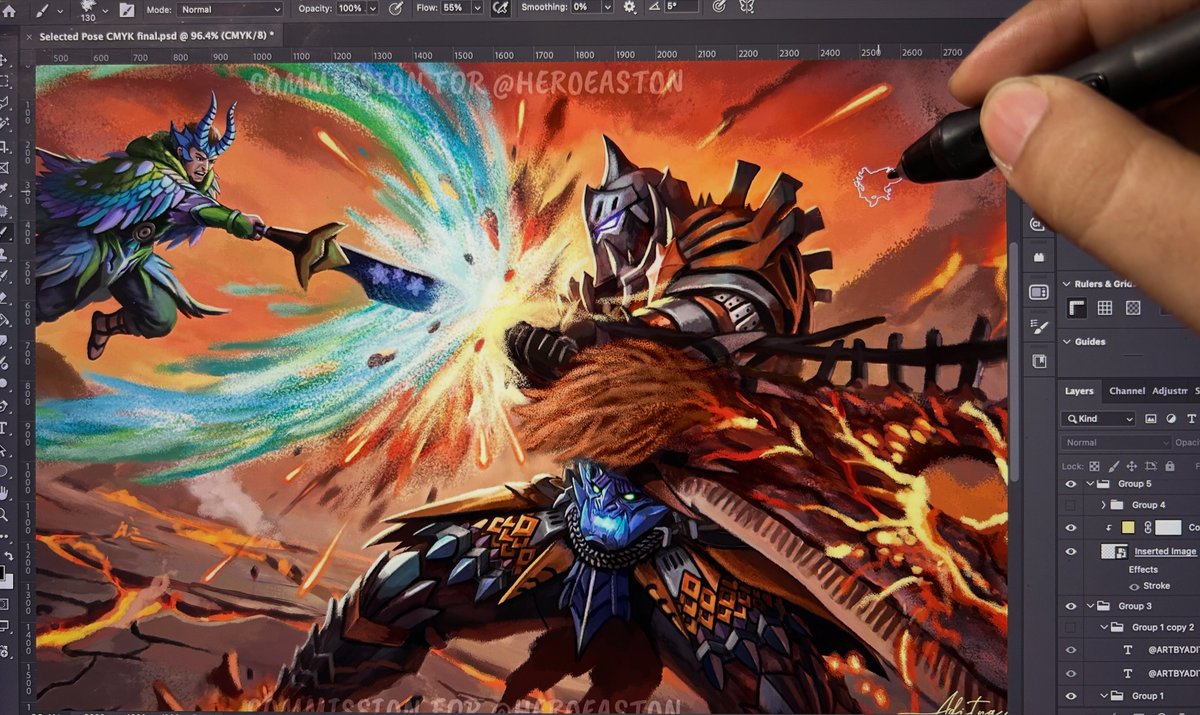Image resolution: width=1200 pixels, height=715 pixels.
Task: Open the layer blend mode Normal dropdown
Action: (x=1116, y=442)
